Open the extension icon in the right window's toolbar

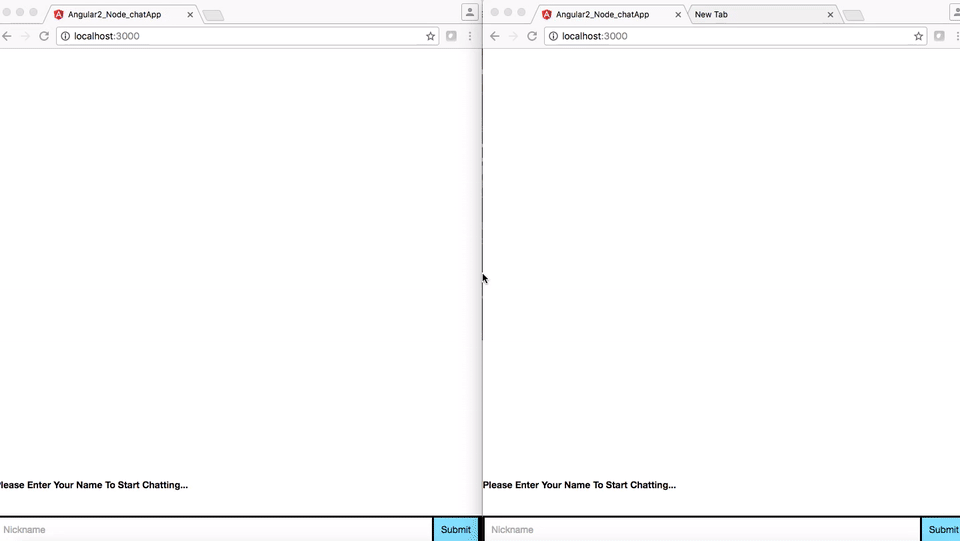939,36
